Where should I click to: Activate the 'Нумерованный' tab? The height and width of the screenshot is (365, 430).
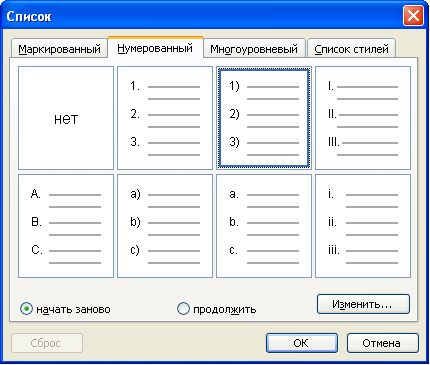[155, 48]
